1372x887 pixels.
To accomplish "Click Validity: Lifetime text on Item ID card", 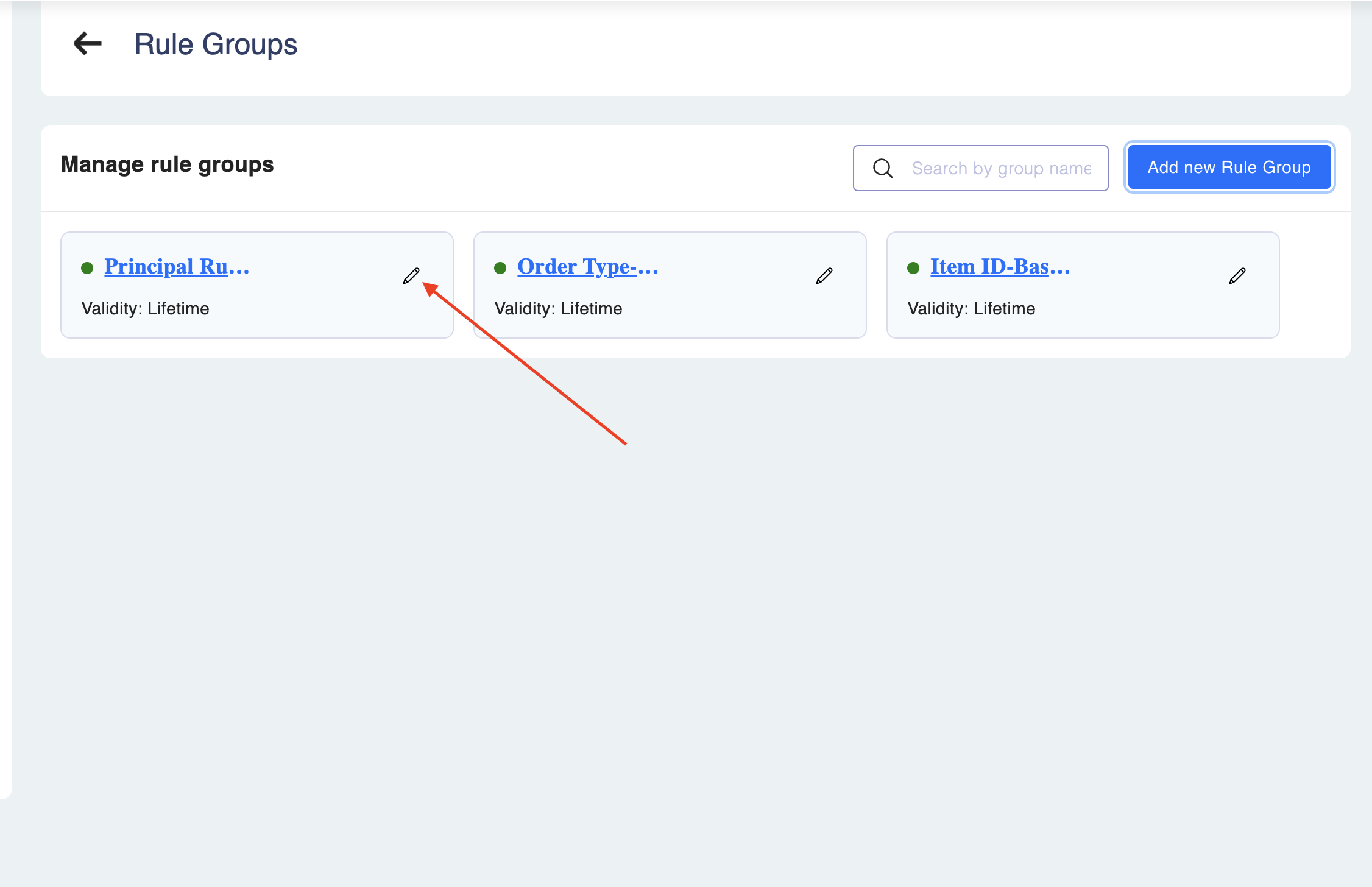I will click(971, 309).
